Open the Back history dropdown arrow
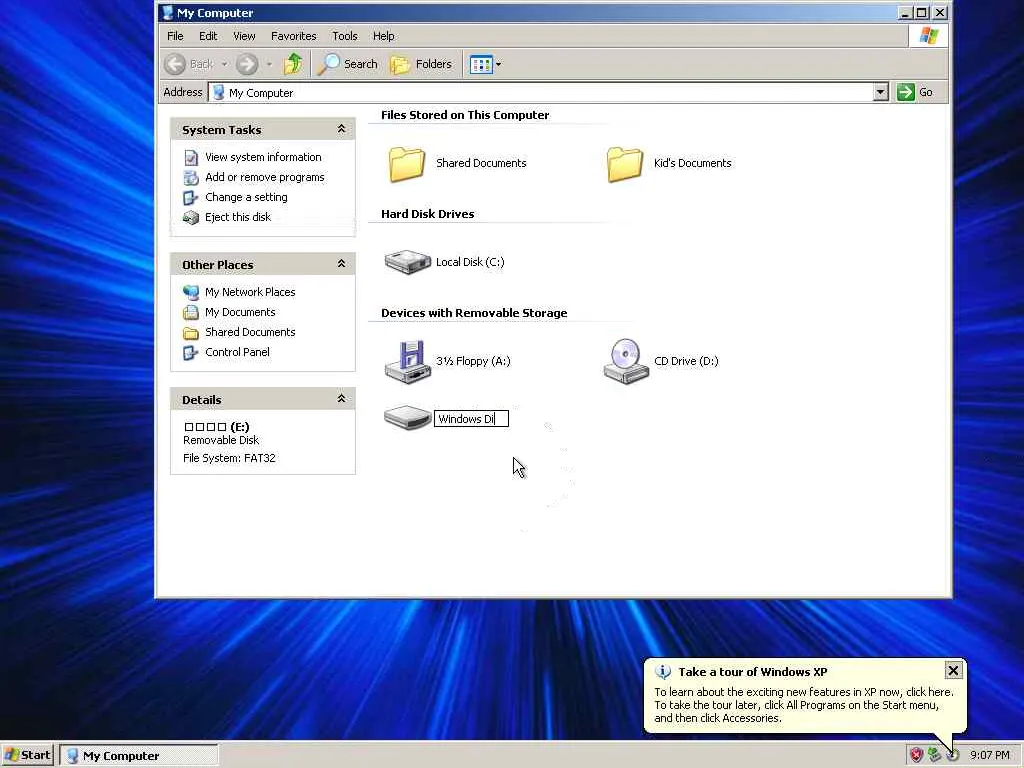Viewport: 1024px width, 768px height. coord(224,64)
